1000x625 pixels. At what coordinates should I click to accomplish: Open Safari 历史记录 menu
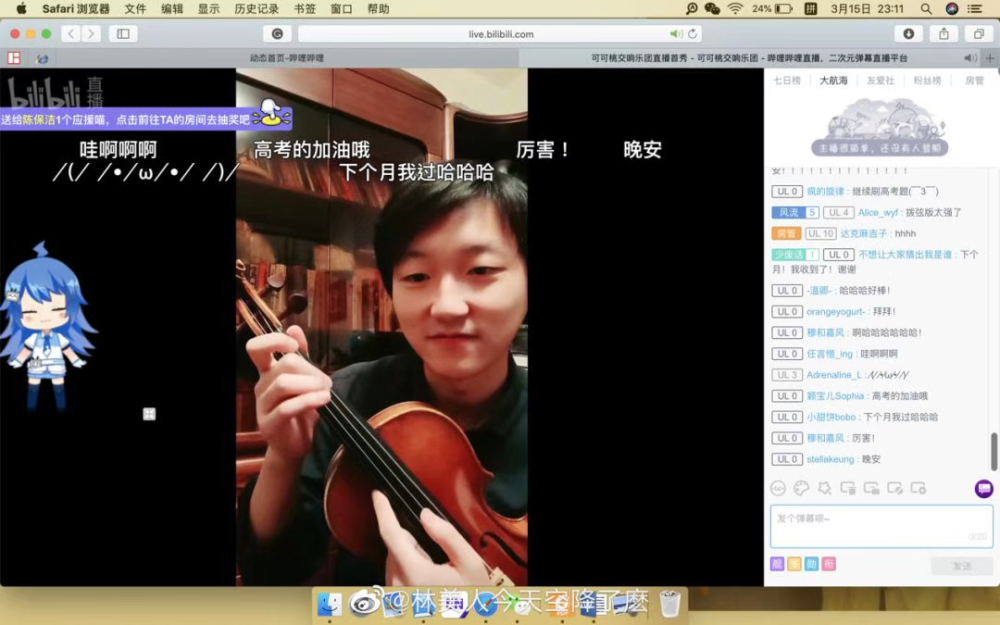pos(257,9)
